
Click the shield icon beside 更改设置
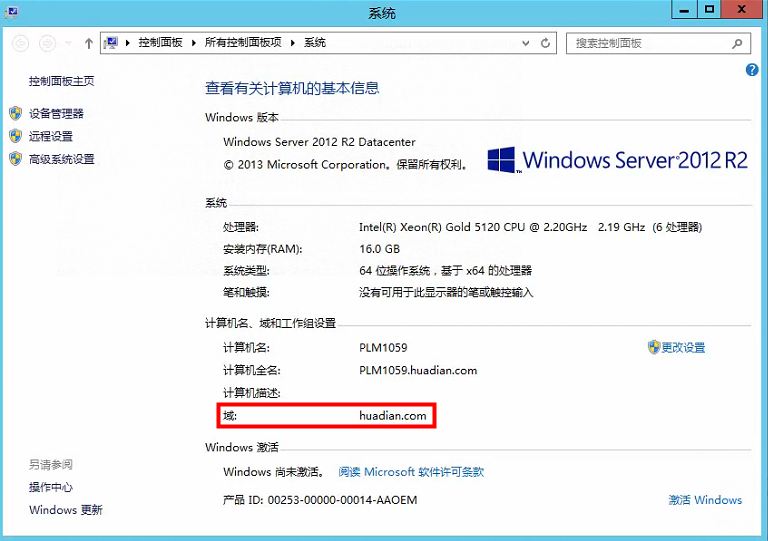pos(654,347)
